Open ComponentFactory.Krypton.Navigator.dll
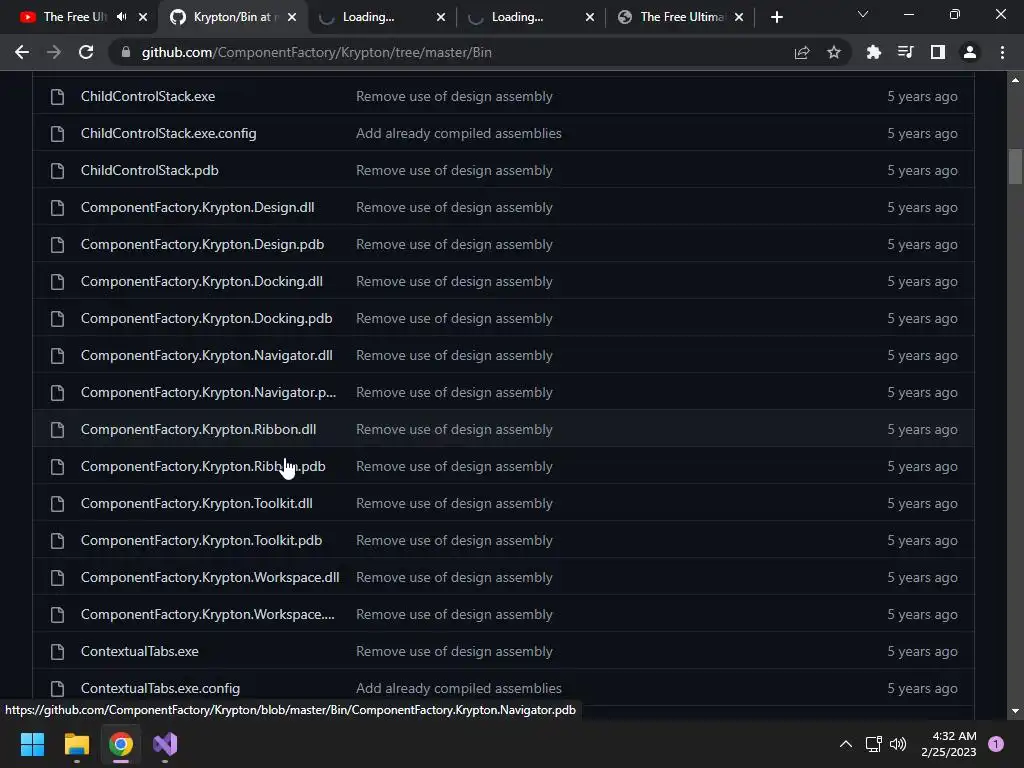 pos(206,355)
